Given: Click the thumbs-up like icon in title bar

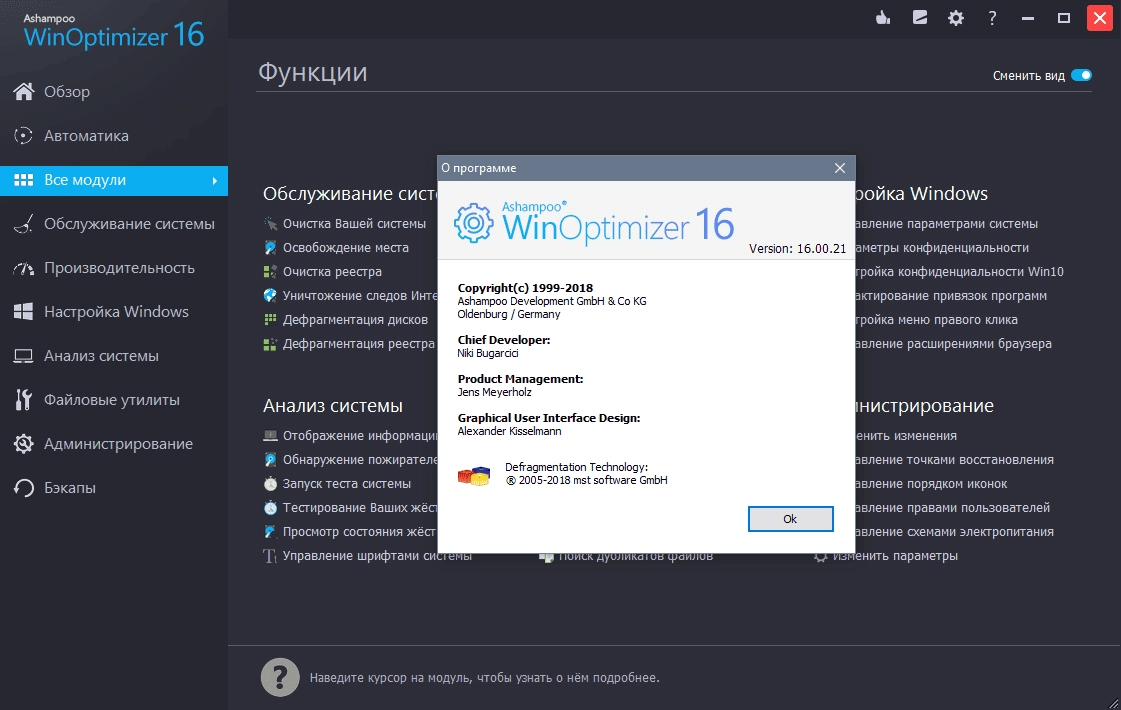Looking at the screenshot, I should click(x=883, y=18).
